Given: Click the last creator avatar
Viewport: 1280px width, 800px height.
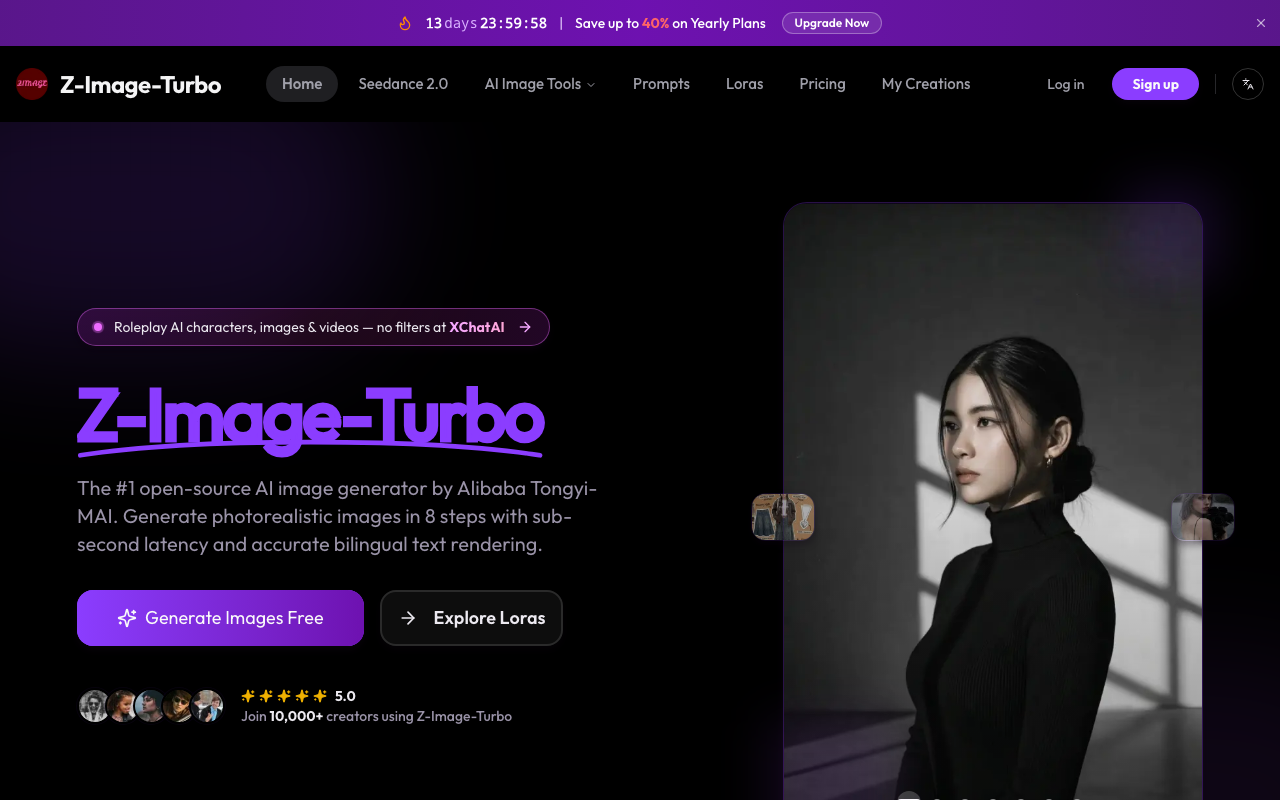Looking at the screenshot, I should click(x=207, y=706).
